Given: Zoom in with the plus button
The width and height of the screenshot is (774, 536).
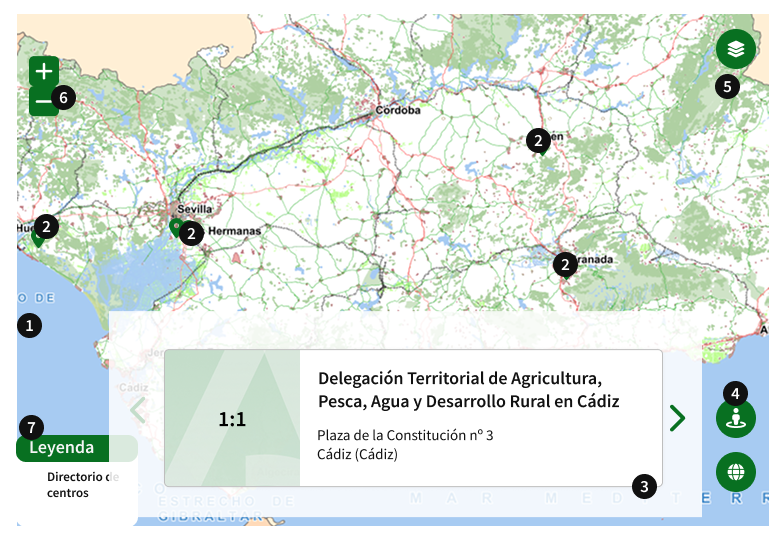Looking at the screenshot, I should click(x=44, y=71).
